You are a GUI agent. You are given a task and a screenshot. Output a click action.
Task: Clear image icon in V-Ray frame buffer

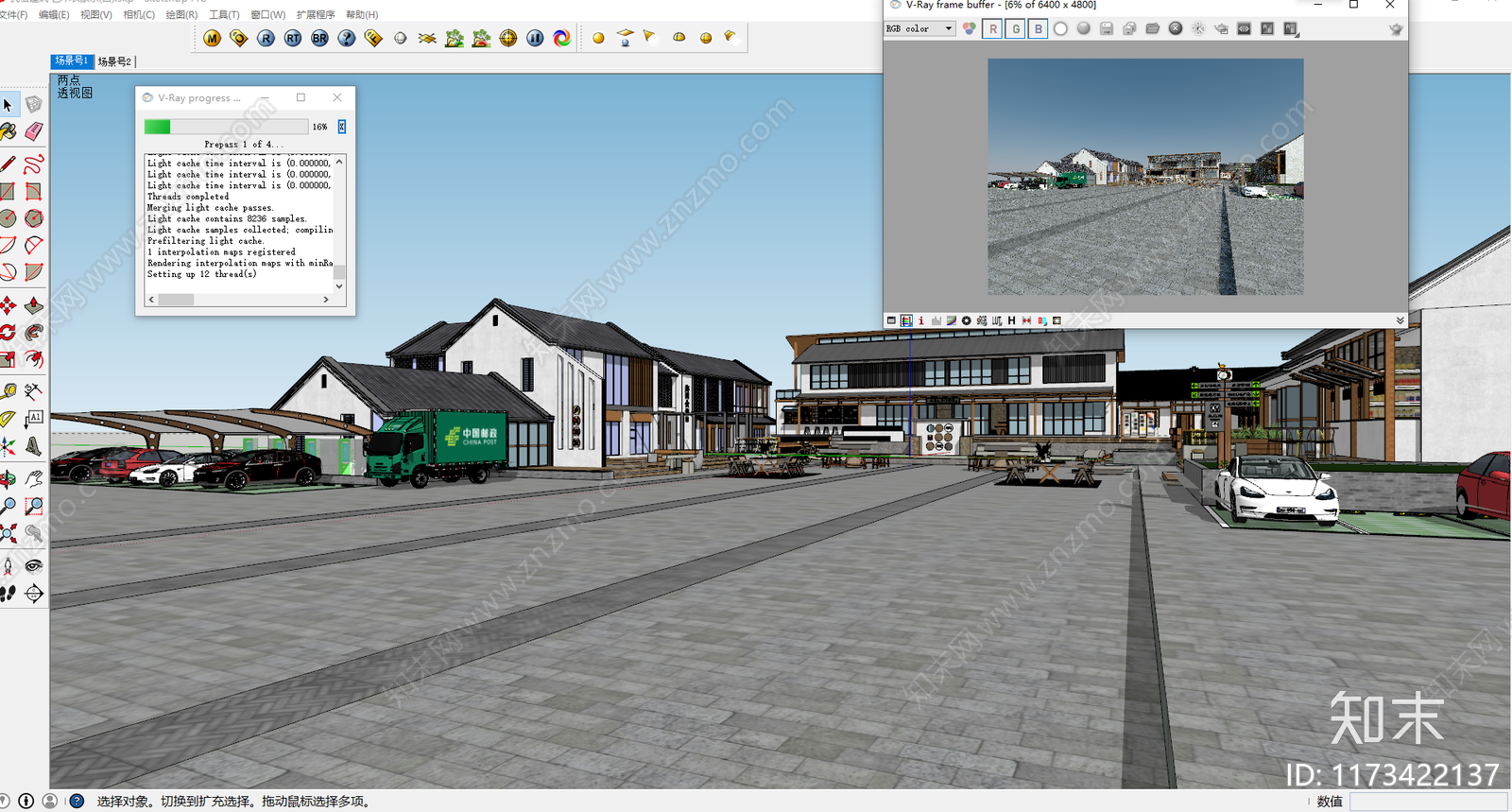pyautogui.click(x=1176, y=29)
